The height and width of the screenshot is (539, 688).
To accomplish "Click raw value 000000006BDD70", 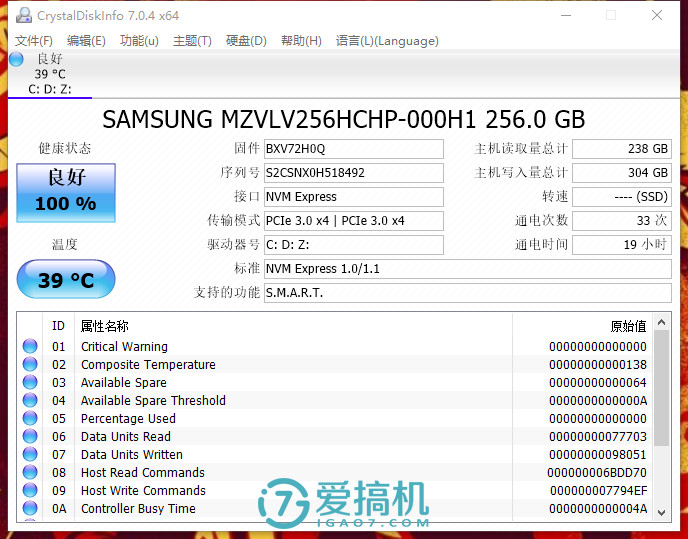I will [597, 473].
